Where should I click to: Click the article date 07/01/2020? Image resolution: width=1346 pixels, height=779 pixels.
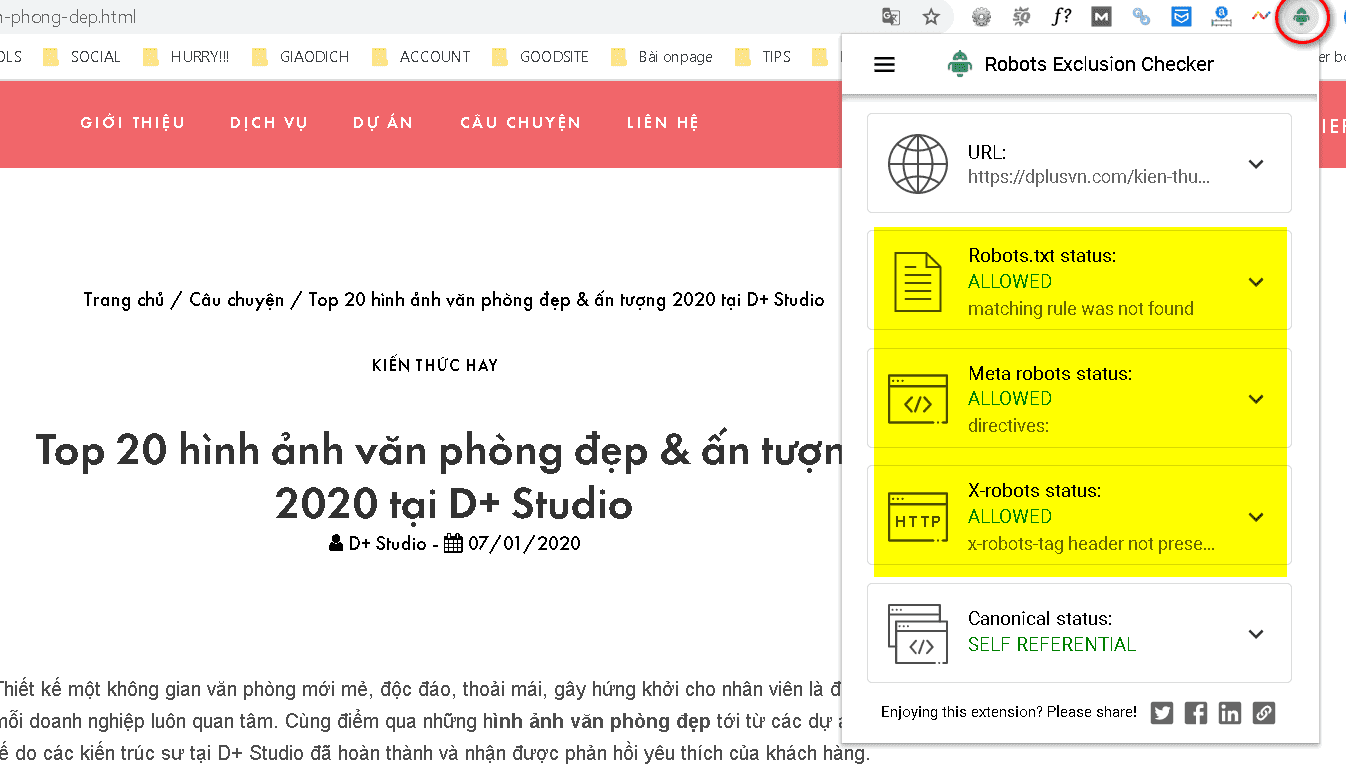pos(524,544)
